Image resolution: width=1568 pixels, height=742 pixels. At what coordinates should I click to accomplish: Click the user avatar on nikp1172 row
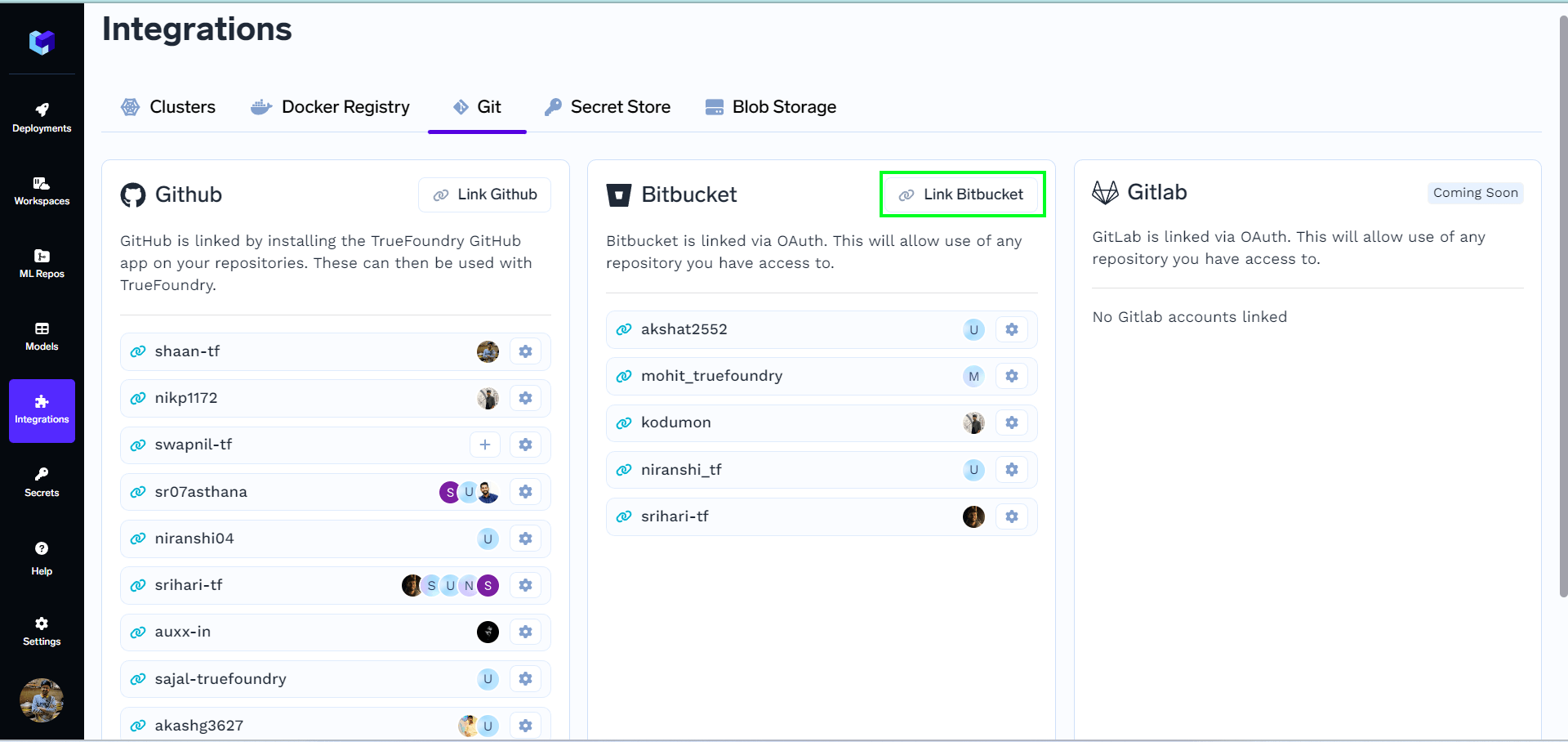pyautogui.click(x=488, y=398)
